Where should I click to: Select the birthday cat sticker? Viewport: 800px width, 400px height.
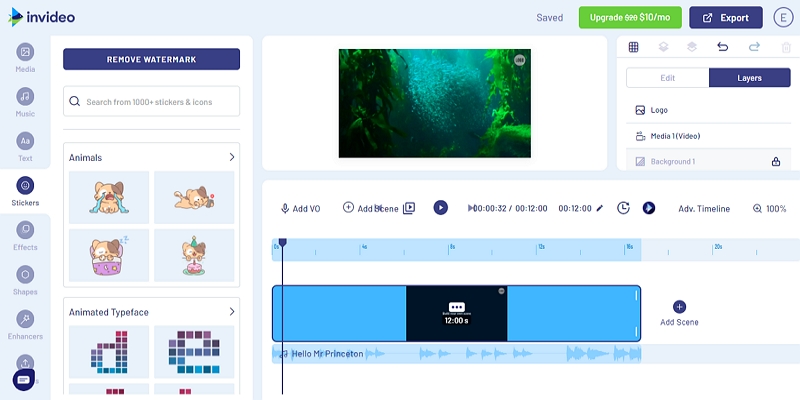[194, 255]
